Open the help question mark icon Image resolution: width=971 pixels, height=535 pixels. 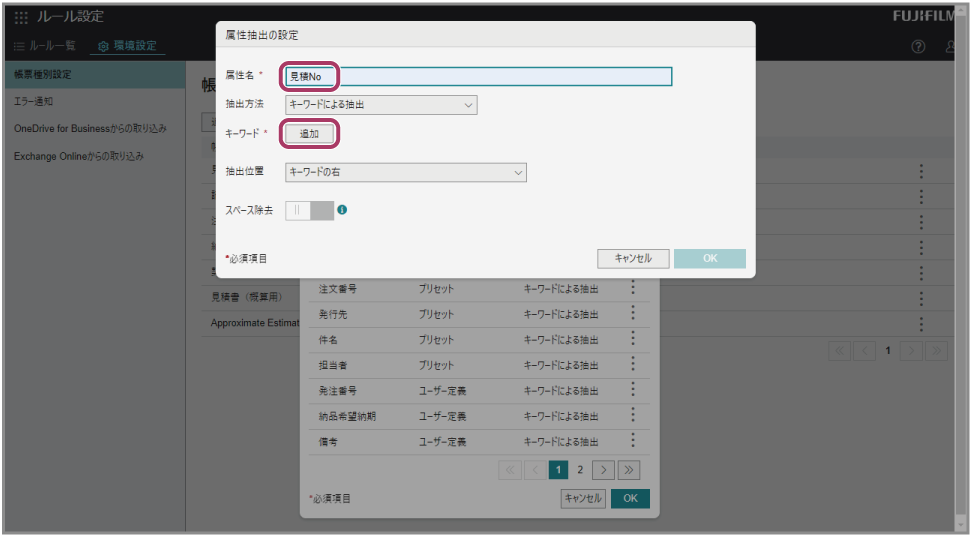coord(918,46)
